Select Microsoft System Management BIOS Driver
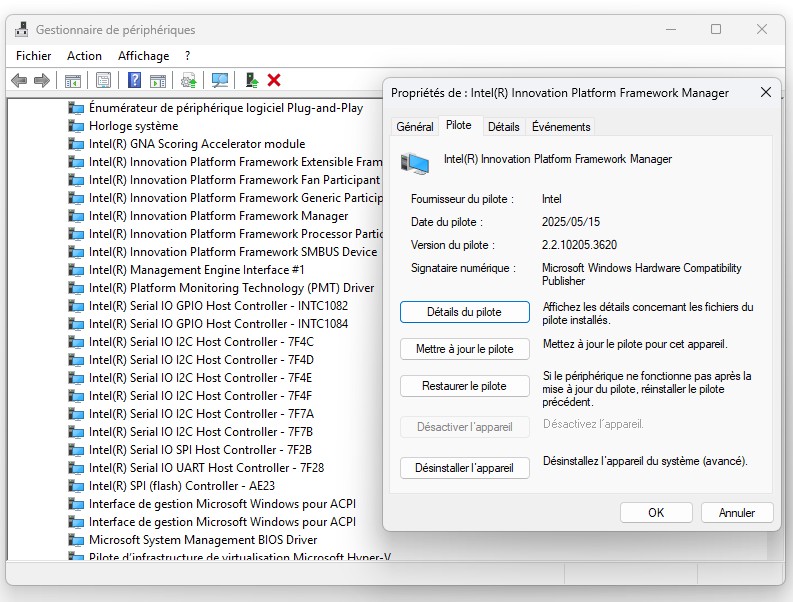The image size is (793, 602). tap(202, 540)
